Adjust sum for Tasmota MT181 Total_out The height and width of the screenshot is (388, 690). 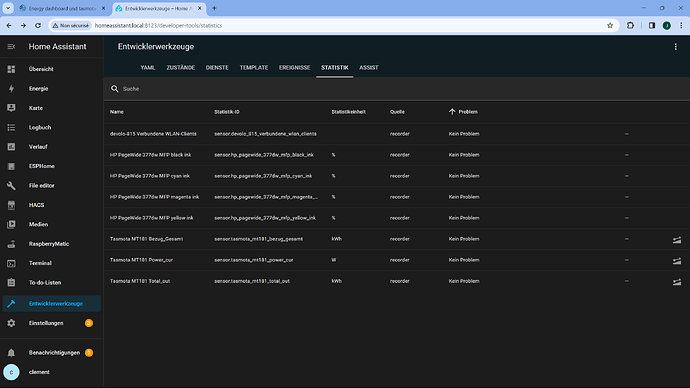(677, 282)
